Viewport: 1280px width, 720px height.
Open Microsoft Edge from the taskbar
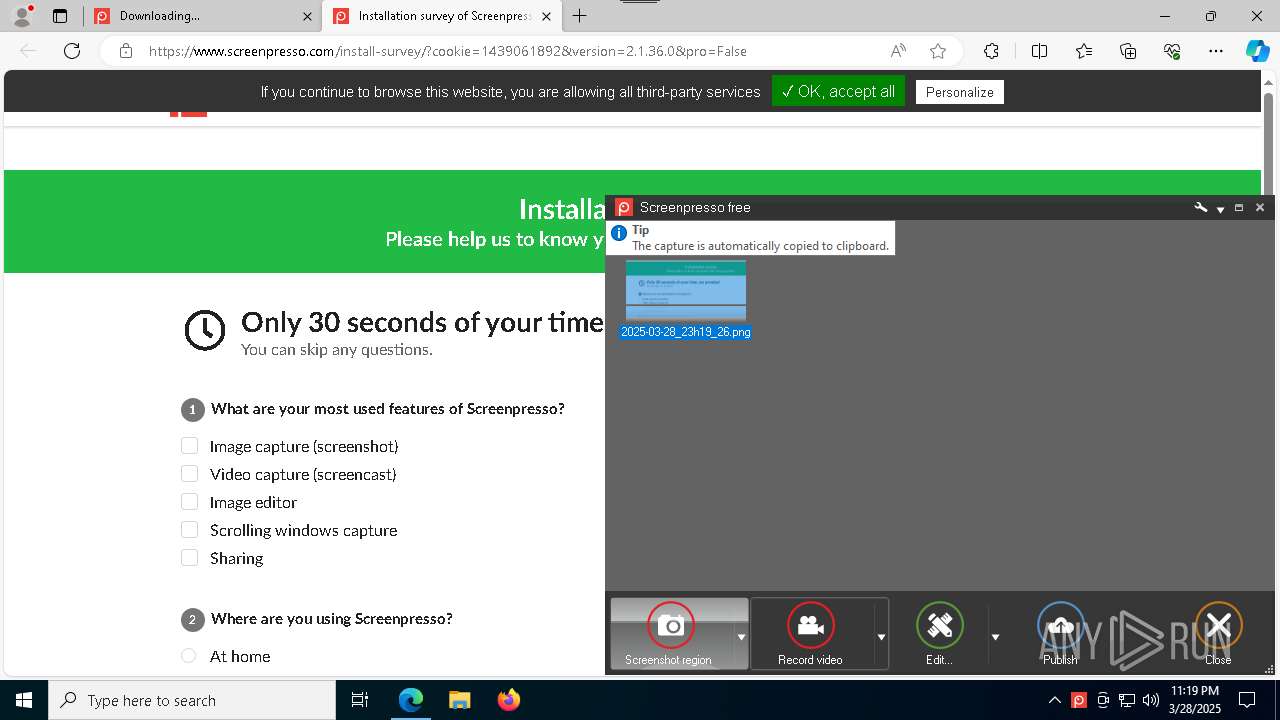coord(411,700)
